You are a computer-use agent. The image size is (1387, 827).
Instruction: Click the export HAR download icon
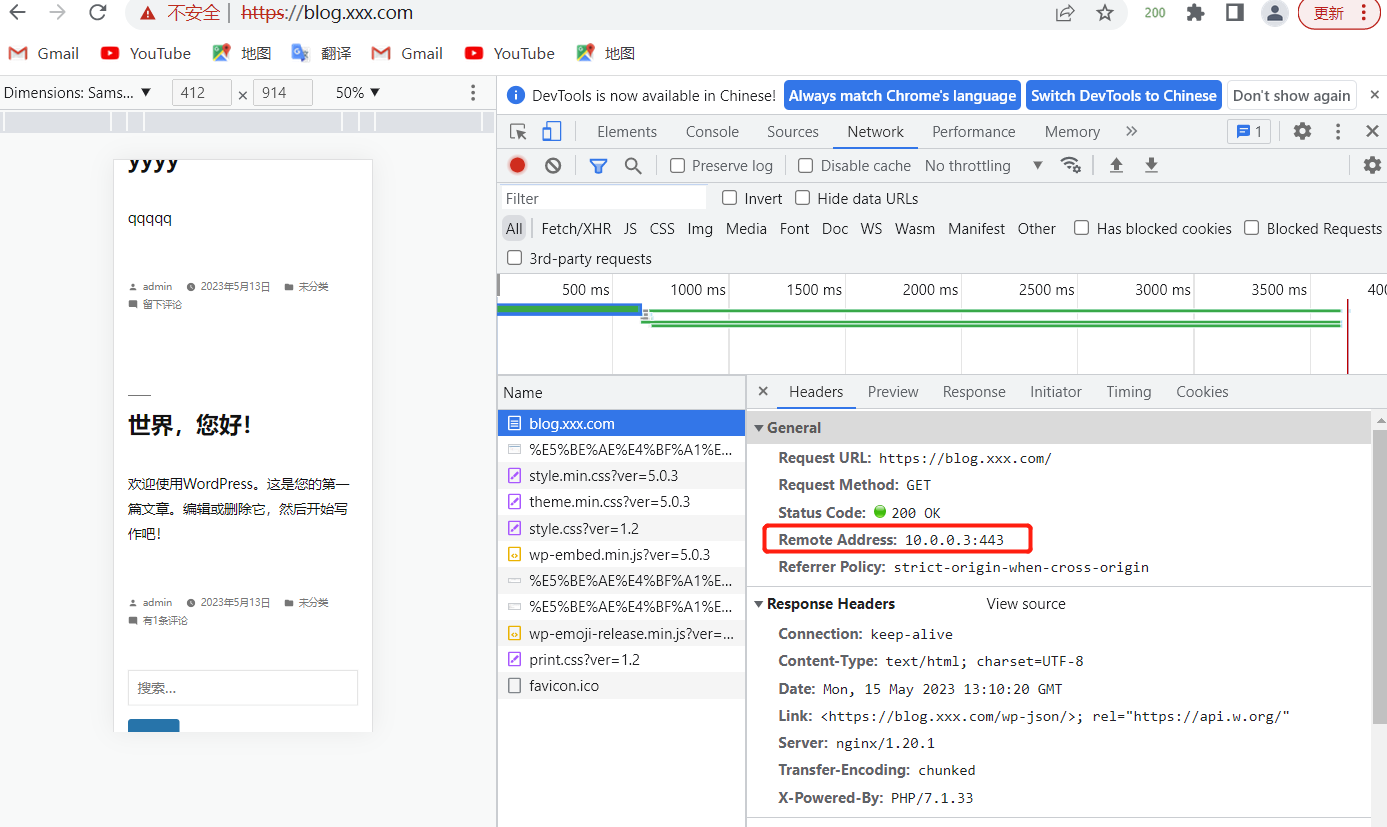(x=1151, y=166)
